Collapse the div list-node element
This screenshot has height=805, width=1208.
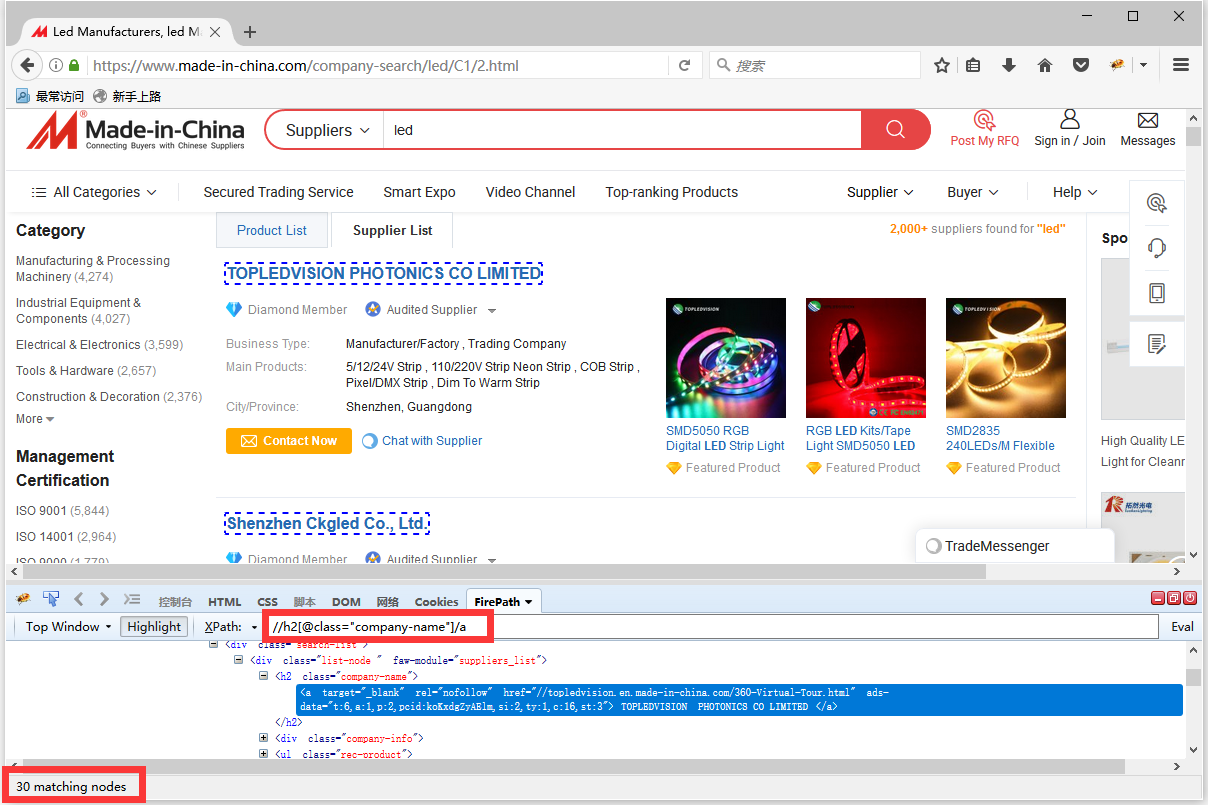238,660
